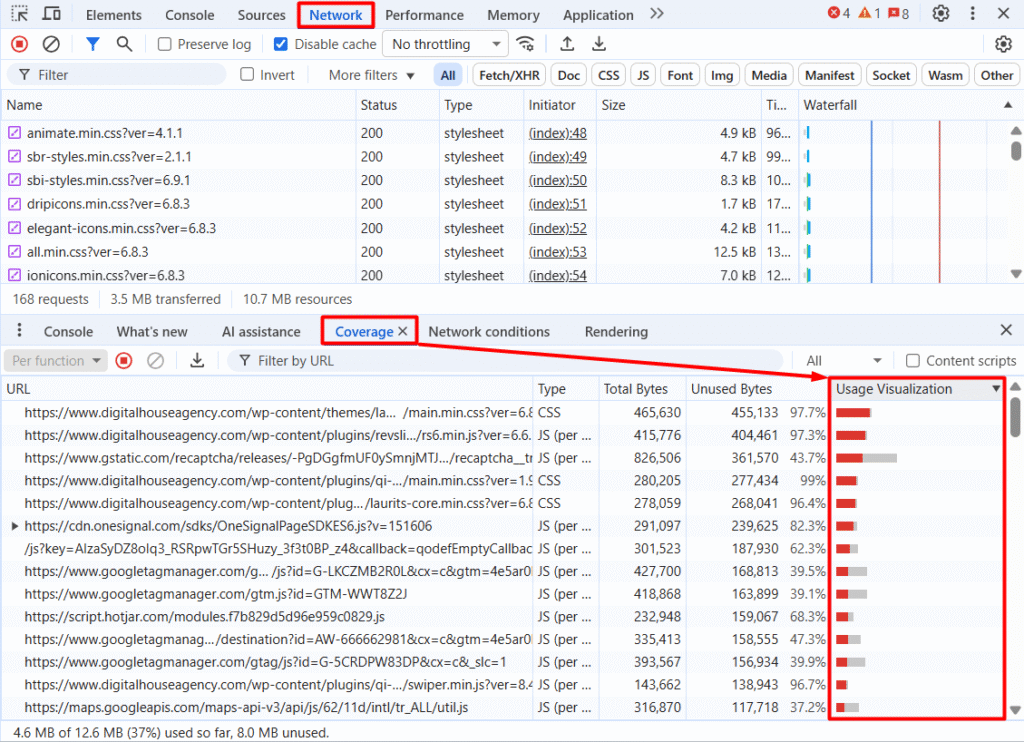Click the coverage table vertical scrollbar
The image size is (1024, 742).
click(1015, 415)
